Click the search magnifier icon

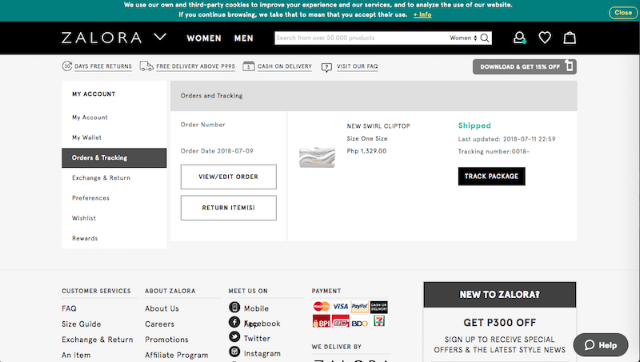point(485,38)
